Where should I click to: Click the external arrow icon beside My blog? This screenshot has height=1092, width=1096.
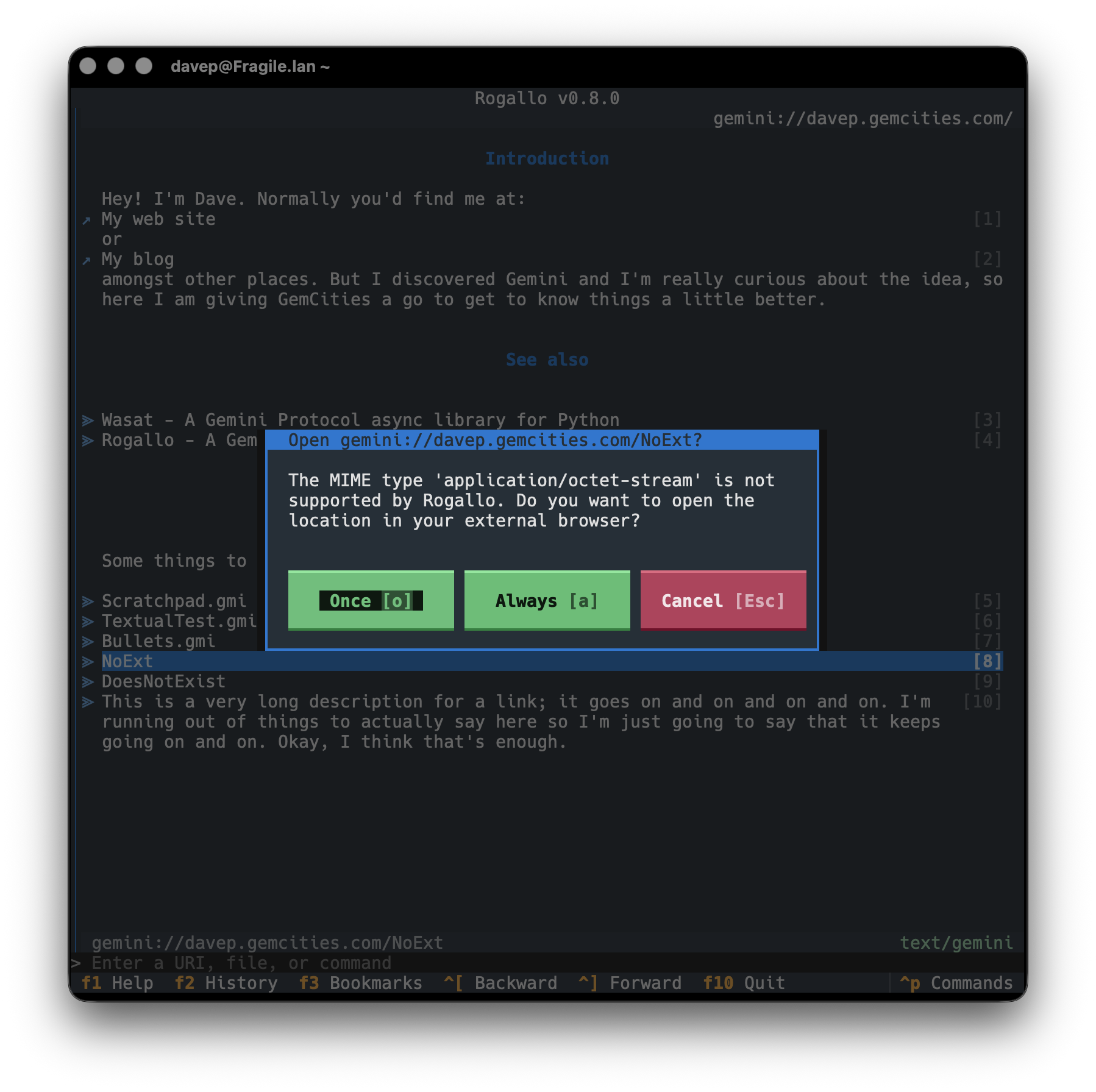point(87,260)
